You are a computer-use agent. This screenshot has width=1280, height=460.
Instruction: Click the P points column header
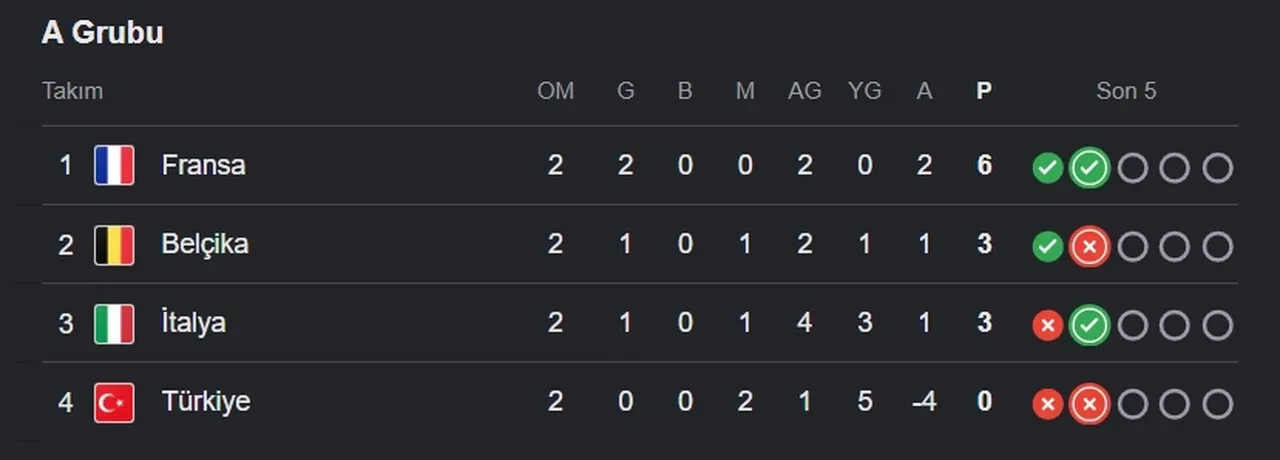[984, 91]
